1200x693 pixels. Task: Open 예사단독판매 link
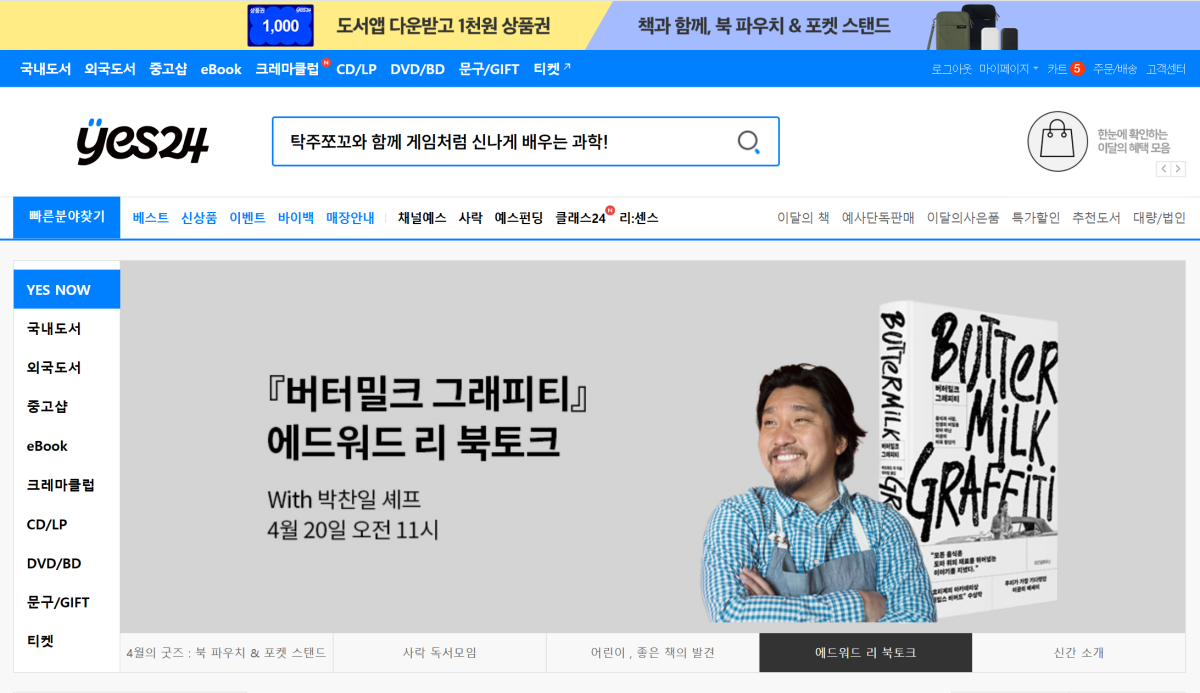[x=878, y=217]
